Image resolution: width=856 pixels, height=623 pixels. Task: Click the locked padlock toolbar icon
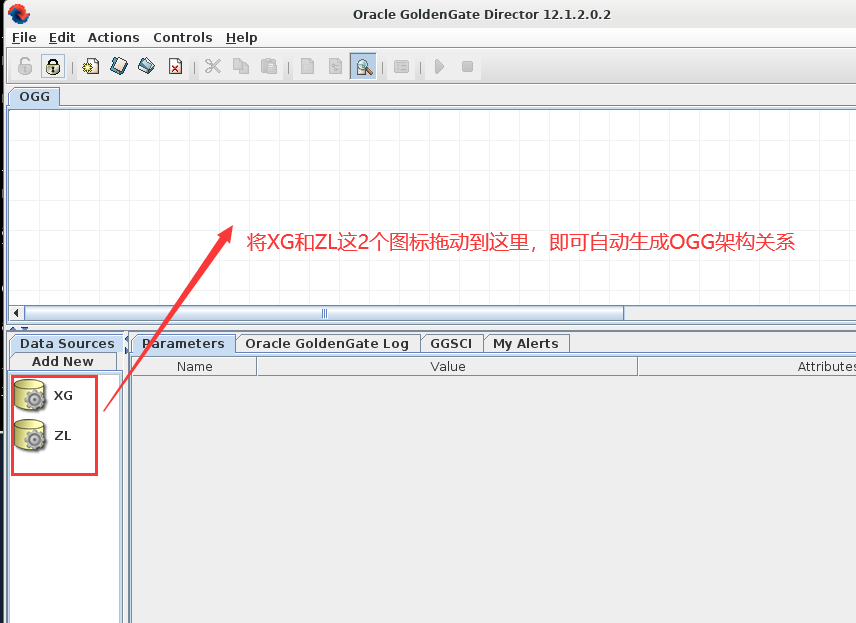53,67
